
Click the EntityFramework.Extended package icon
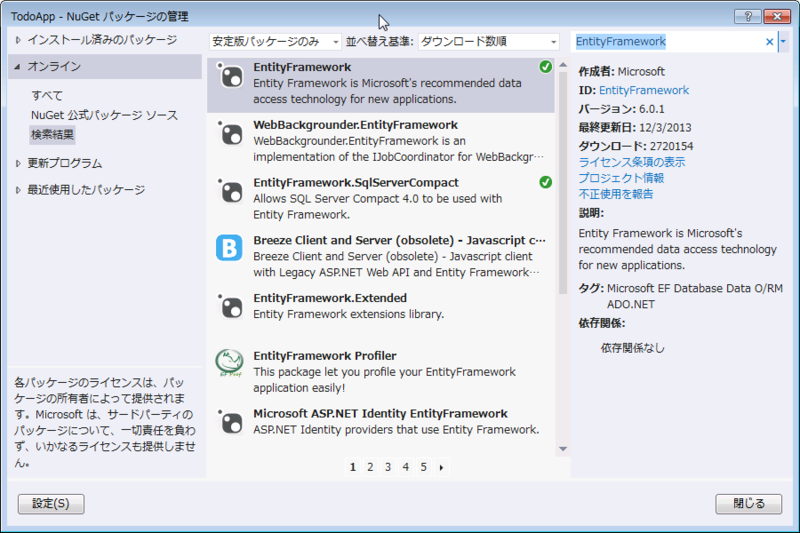pyautogui.click(x=230, y=307)
